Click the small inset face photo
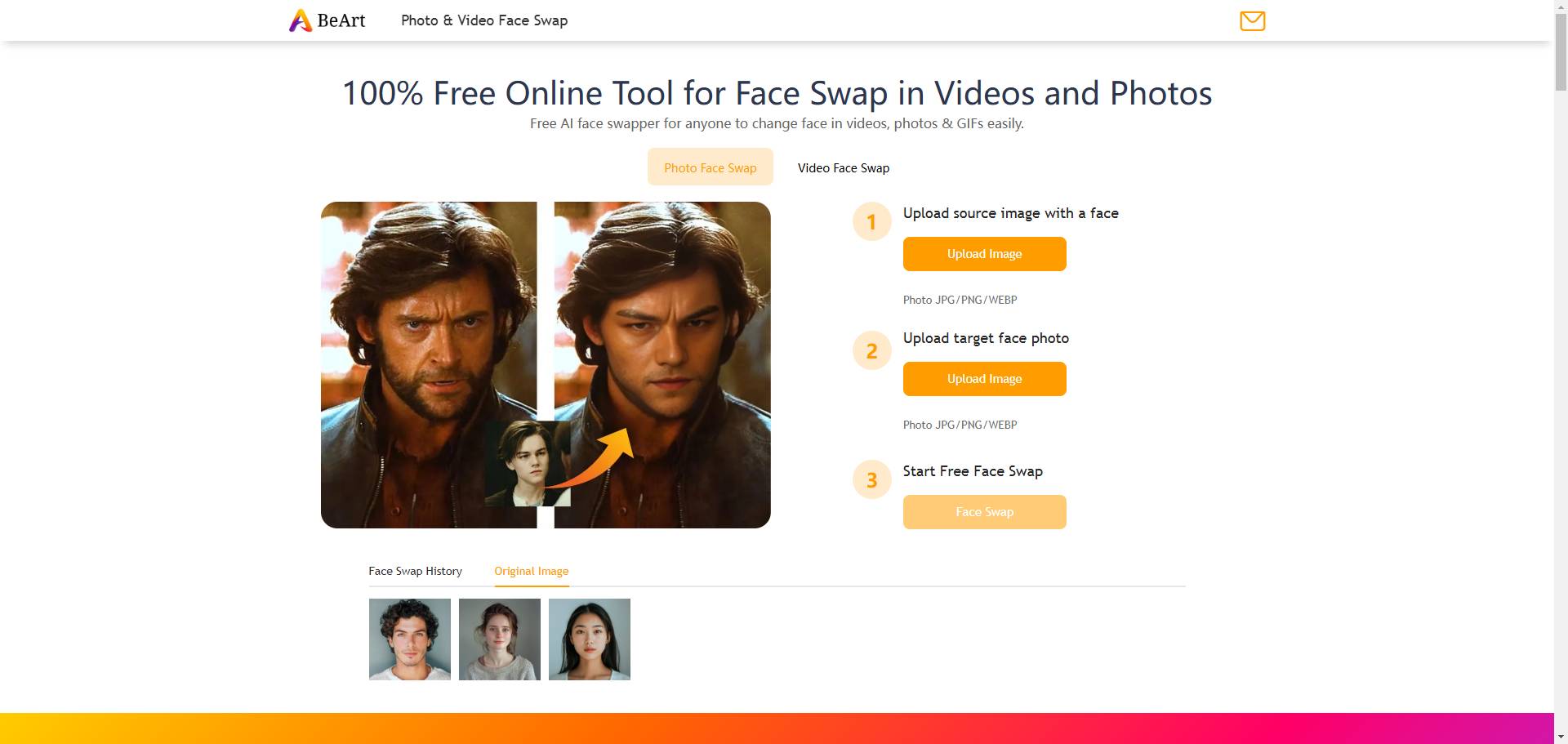Screen dimensions: 1568x744 (x=528, y=464)
